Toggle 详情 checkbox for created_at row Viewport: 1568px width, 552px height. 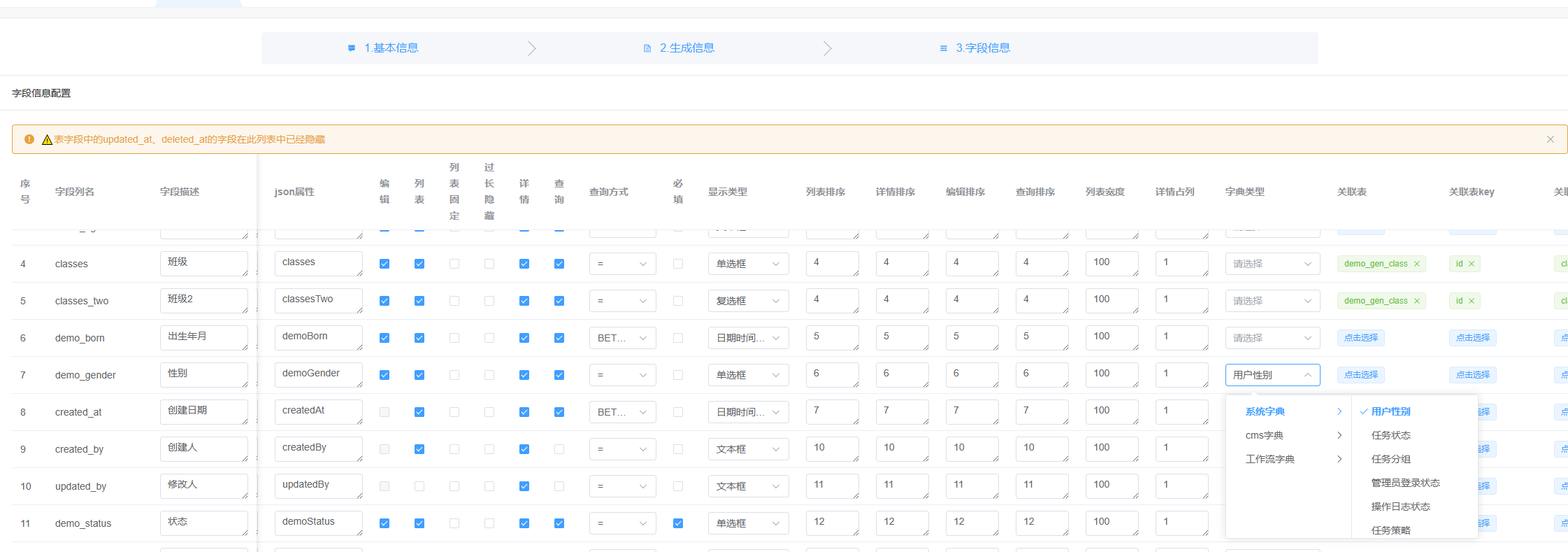coord(524,412)
